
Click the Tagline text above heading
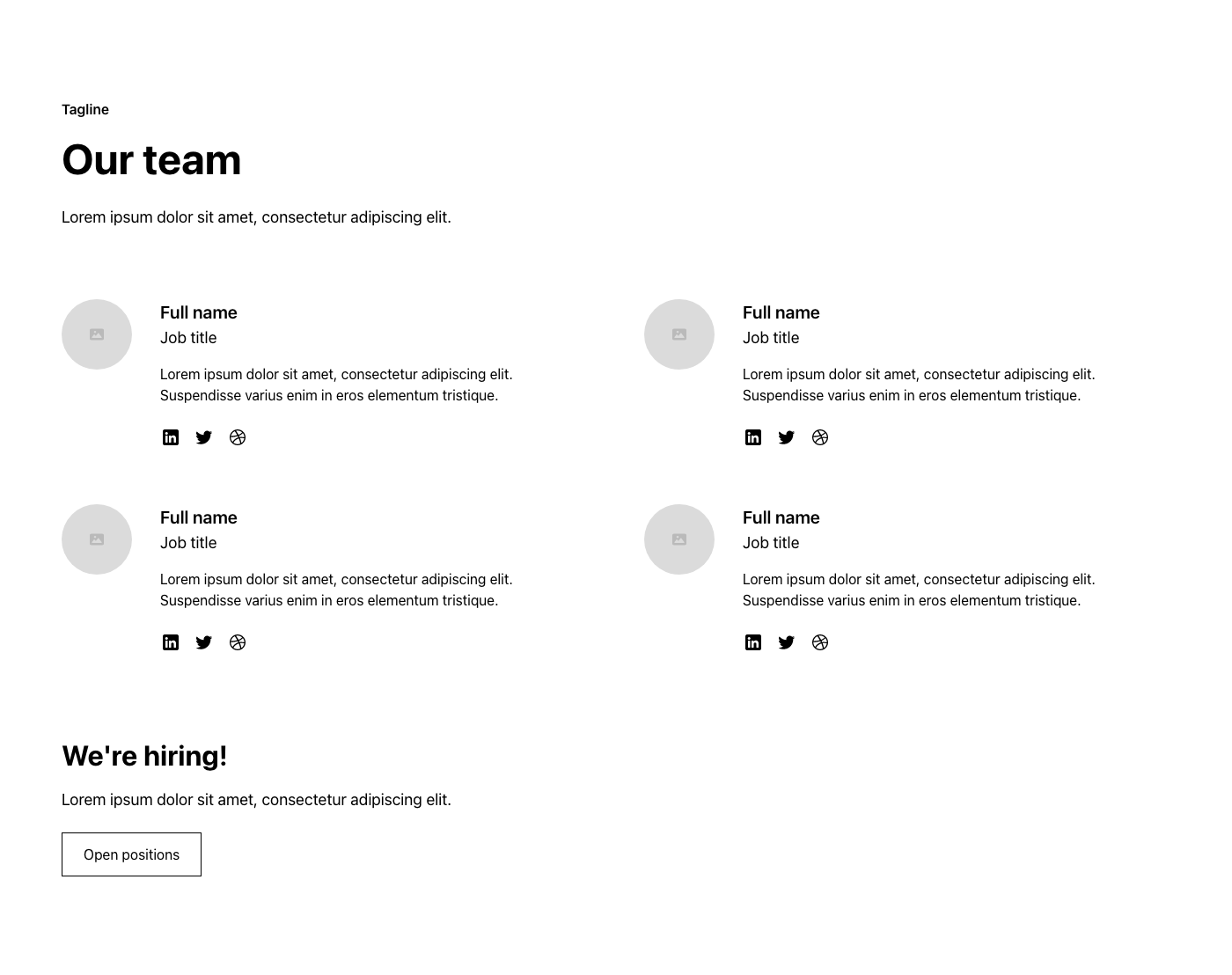click(85, 110)
